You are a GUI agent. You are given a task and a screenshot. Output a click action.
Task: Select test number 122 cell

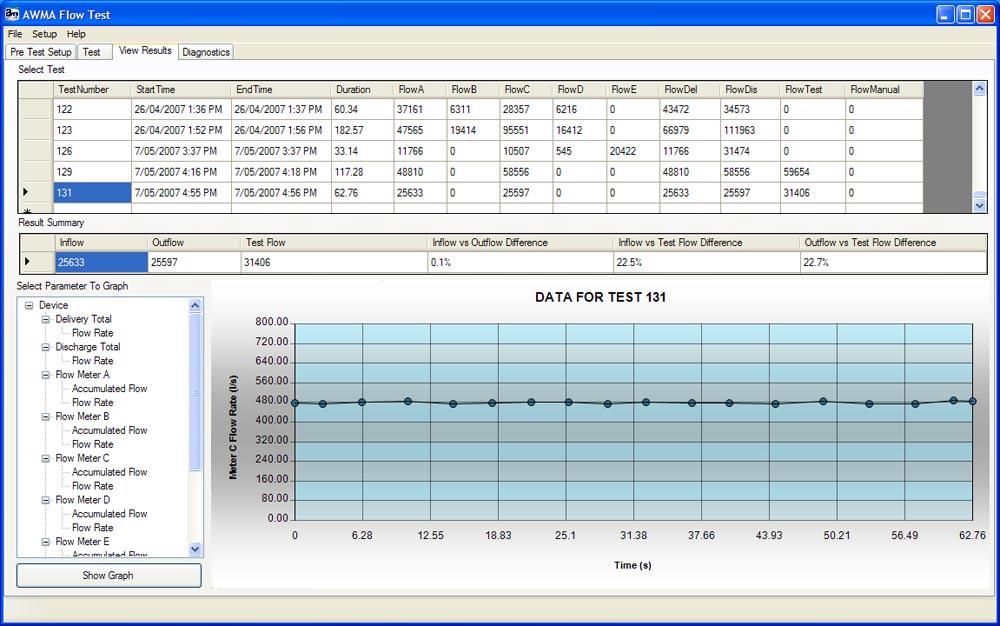pos(92,110)
